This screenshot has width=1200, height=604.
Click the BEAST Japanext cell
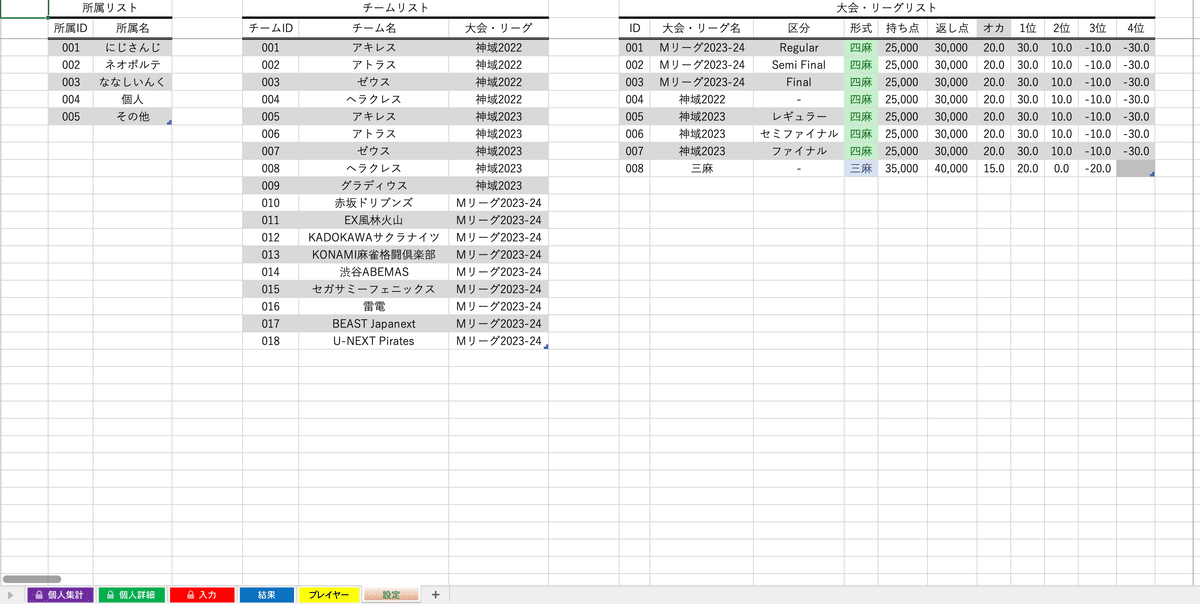(374, 323)
